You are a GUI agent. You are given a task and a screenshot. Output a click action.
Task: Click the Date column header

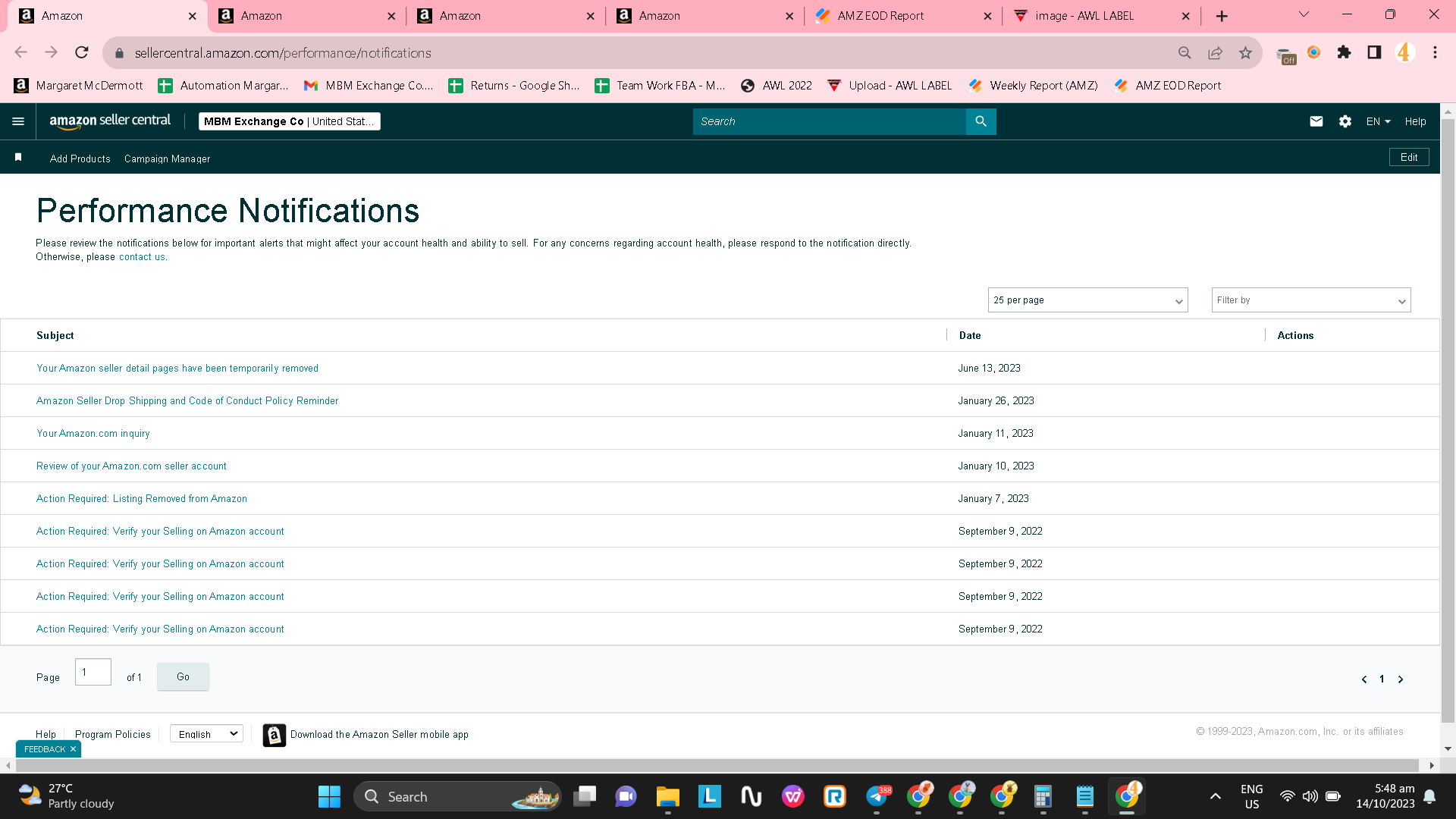click(x=970, y=335)
